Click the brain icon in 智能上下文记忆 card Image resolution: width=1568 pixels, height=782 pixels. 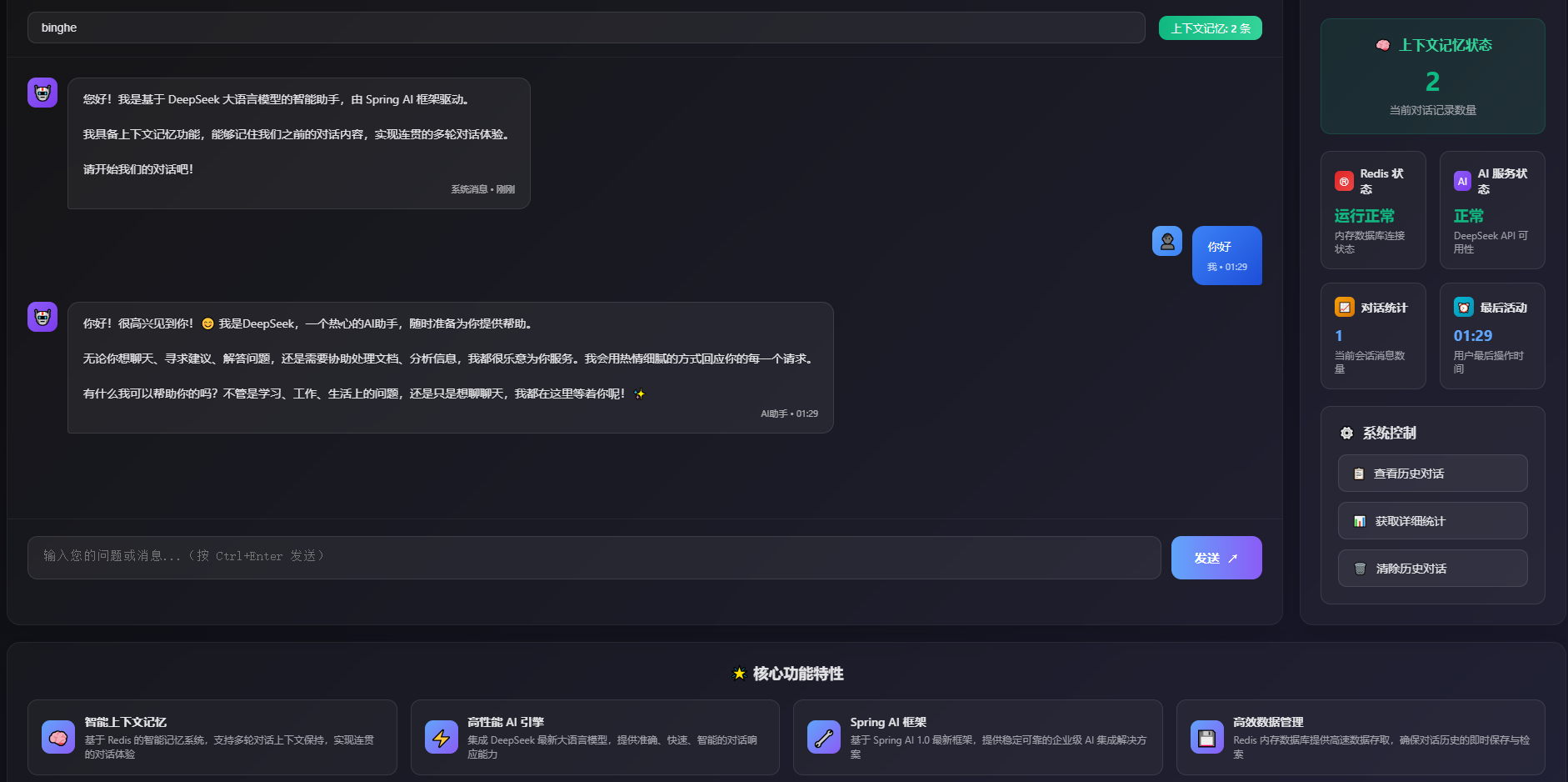point(58,737)
